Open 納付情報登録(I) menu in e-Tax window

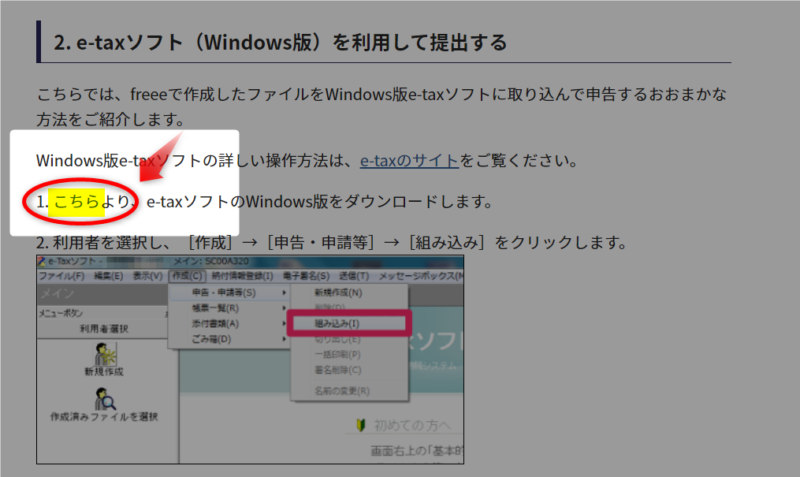pyautogui.click(x=242, y=276)
